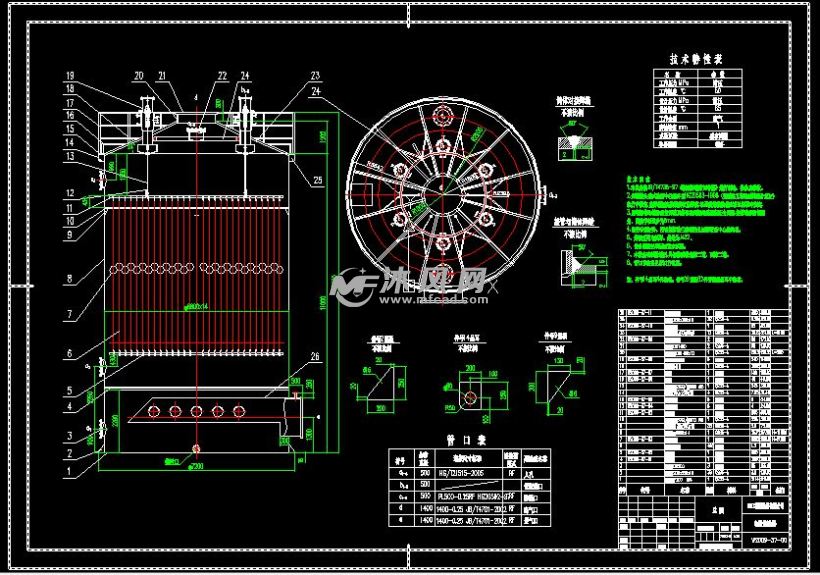Click the φ7200 bottom diameter dimension
Viewport: 820px width, 575px height.
point(196,465)
